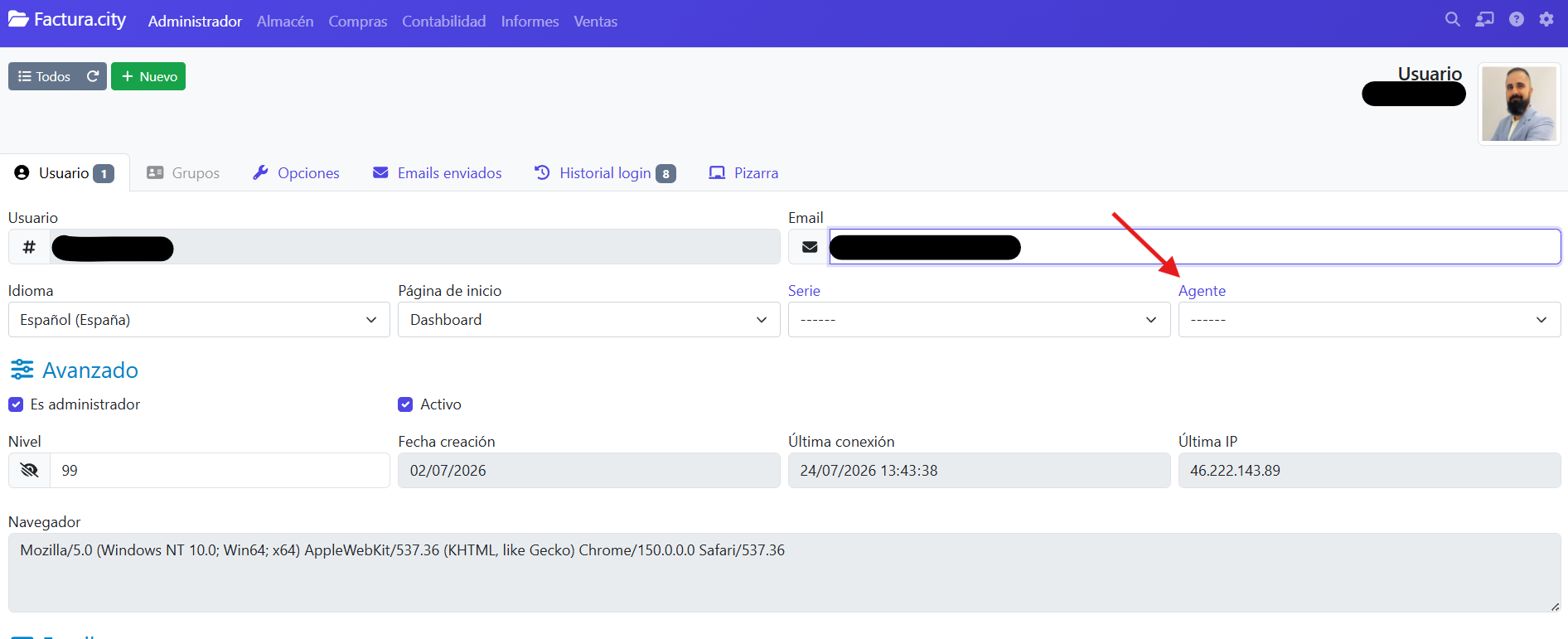The width and height of the screenshot is (1568, 639).
Task: Uncheck the Activo checkbox
Action: click(405, 404)
